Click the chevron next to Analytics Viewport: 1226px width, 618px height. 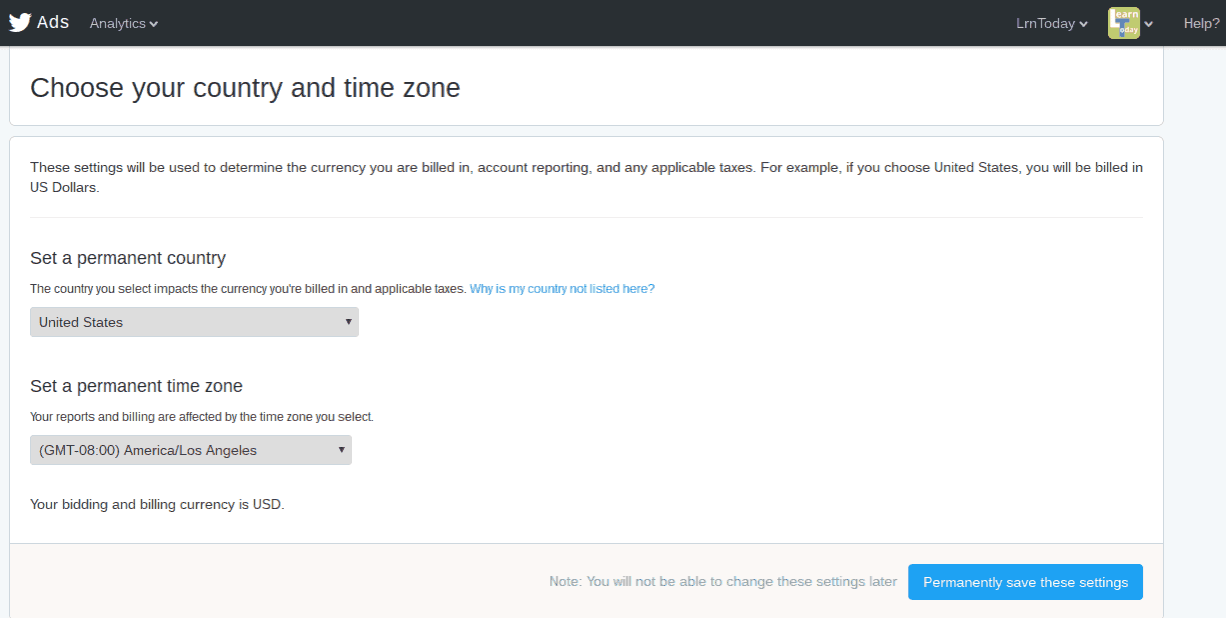(x=154, y=24)
